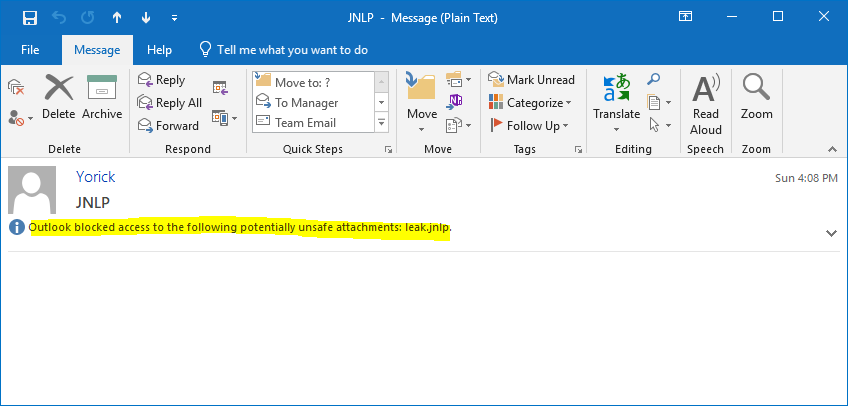Open the Tags dialog launcher
848x406 pixels.
click(x=578, y=150)
